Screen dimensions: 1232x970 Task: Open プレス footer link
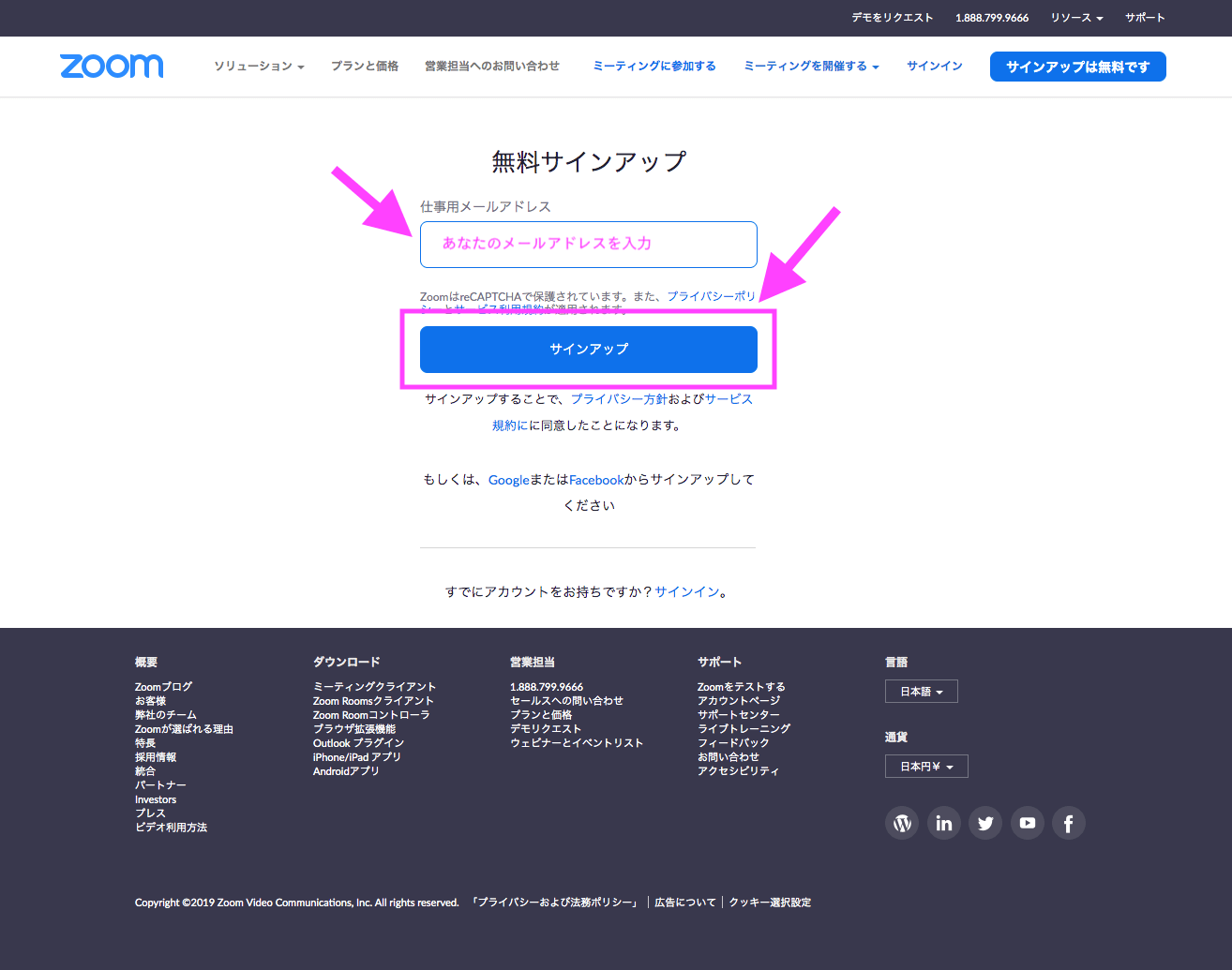tap(150, 813)
